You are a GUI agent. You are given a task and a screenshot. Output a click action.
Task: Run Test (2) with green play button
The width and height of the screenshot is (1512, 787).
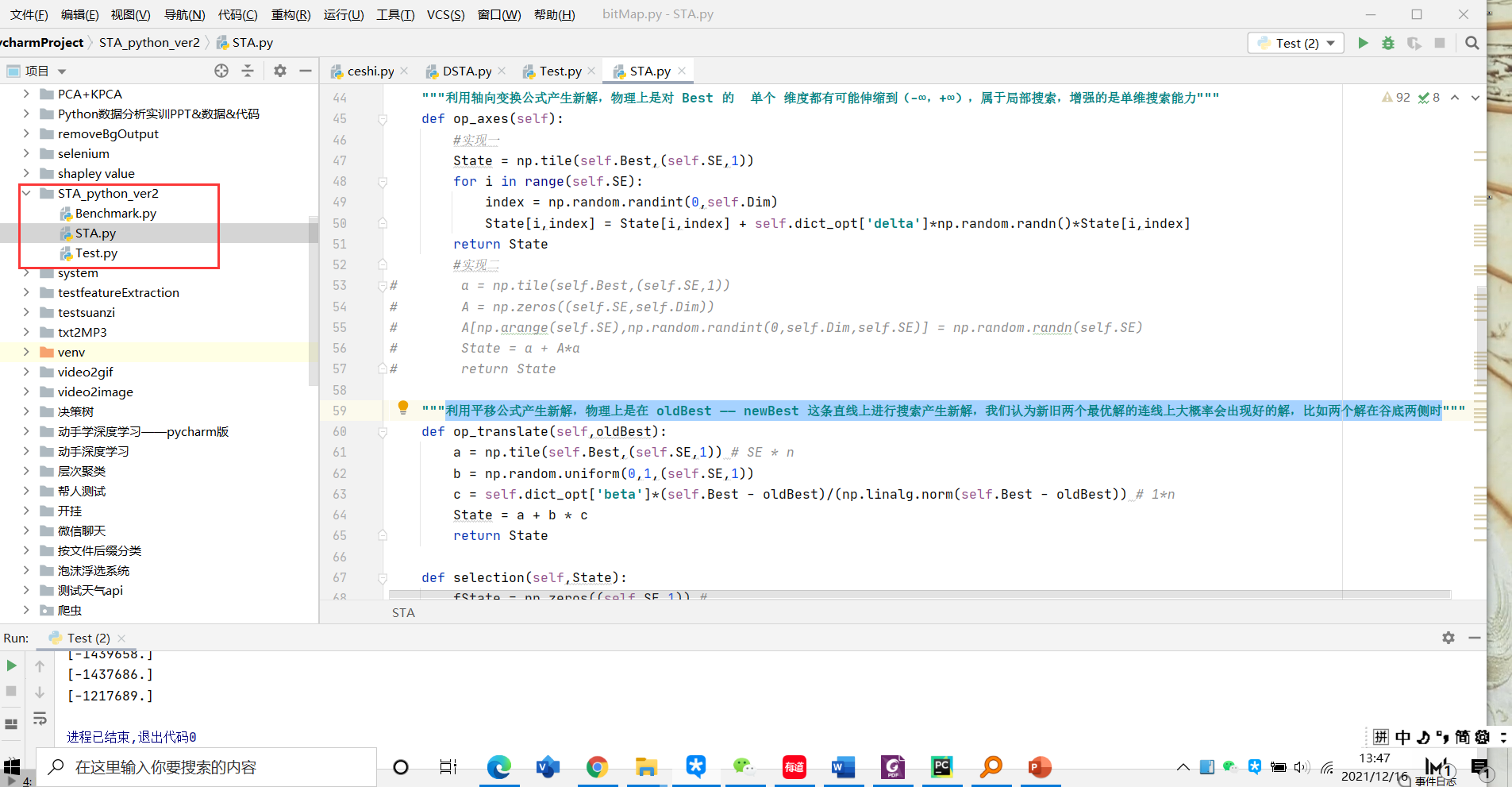pos(1363,43)
